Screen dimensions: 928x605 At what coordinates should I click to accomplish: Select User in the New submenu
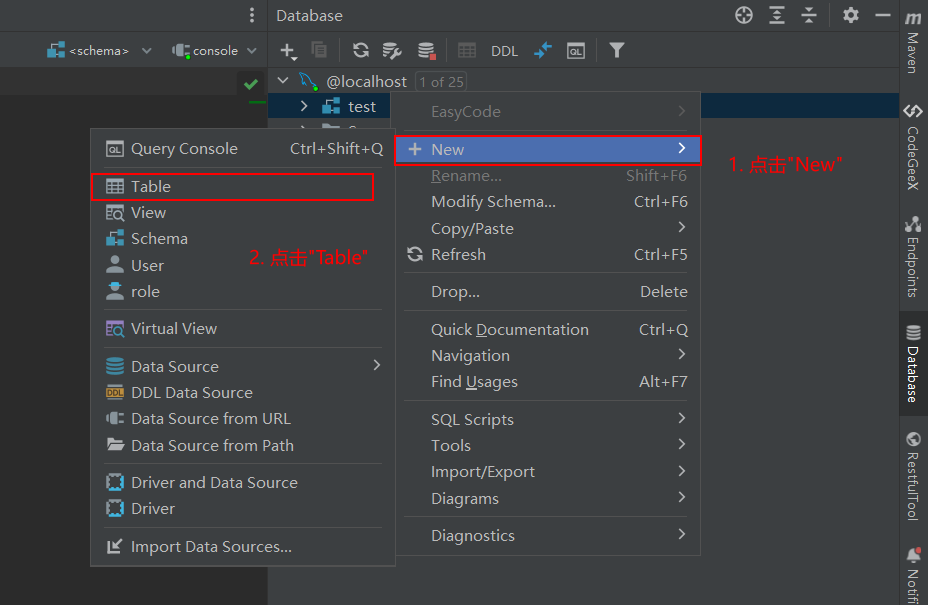pos(243,265)
